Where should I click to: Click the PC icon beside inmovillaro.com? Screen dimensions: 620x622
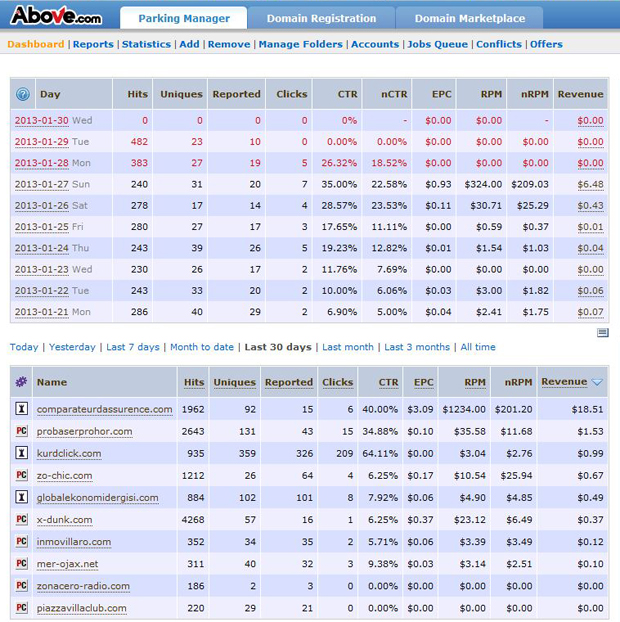pos(21,541)
